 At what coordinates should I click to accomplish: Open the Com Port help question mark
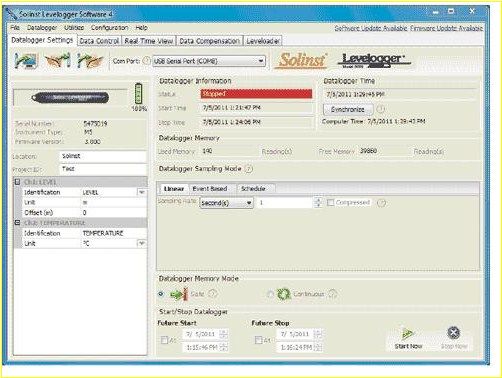click(x=146, y=61)
